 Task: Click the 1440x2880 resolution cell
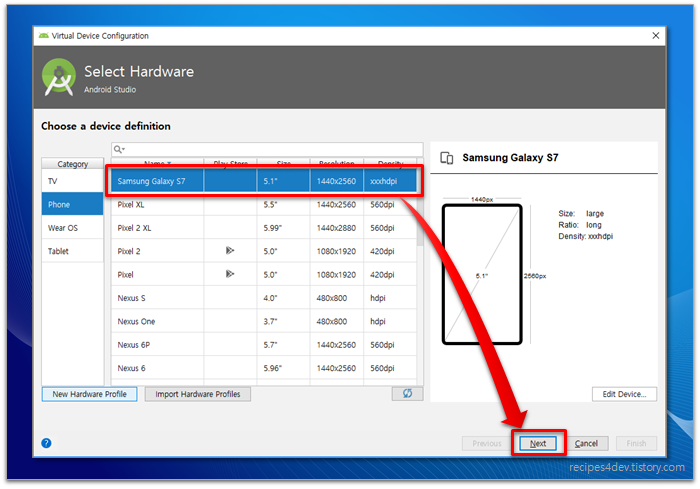coord(336,228)
